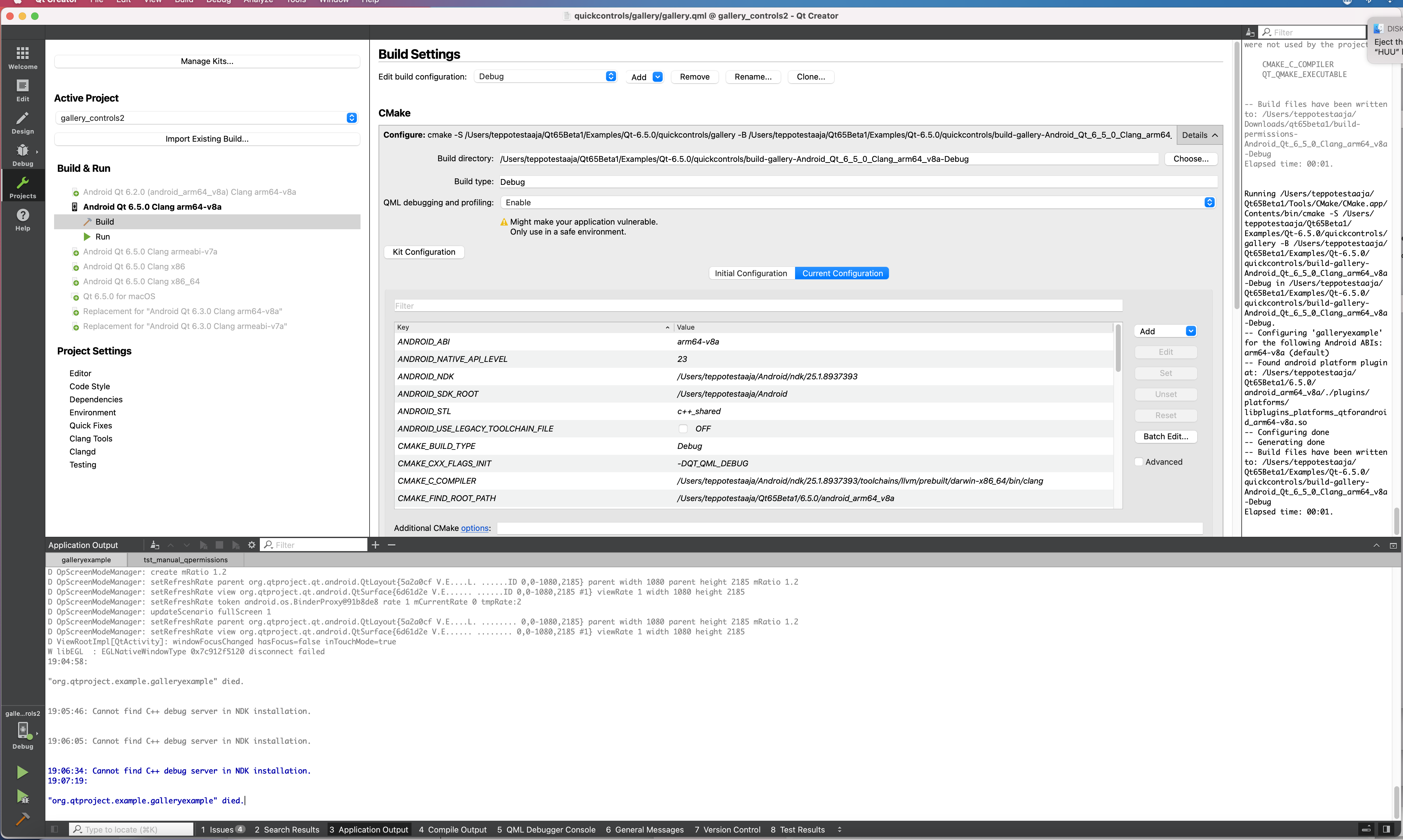Click Application Output vertical scrollbar
Screen dimensions: 1403x840
point(1397,802)
